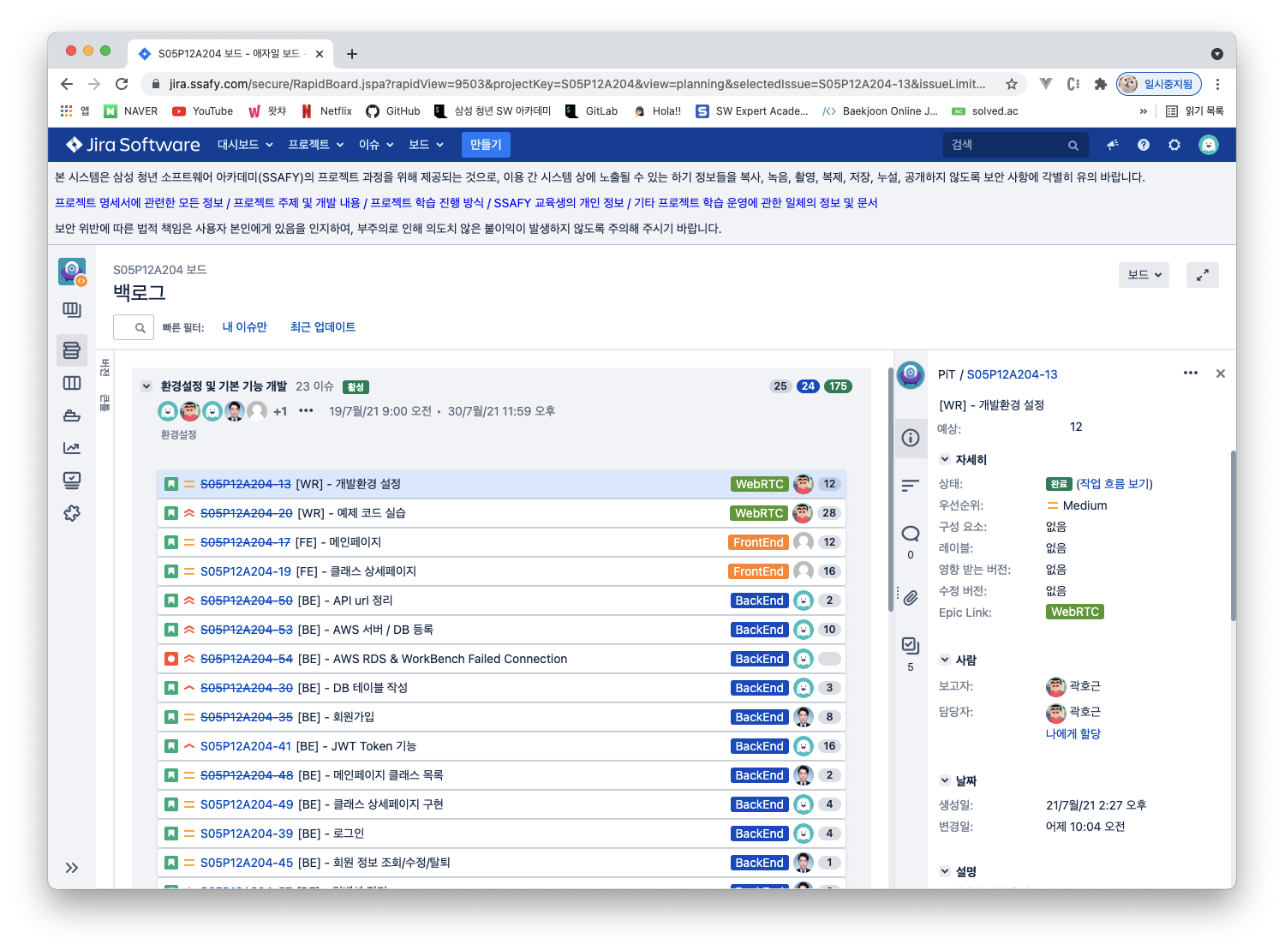Expand the left sidebar with double chevron

point(72,867)
